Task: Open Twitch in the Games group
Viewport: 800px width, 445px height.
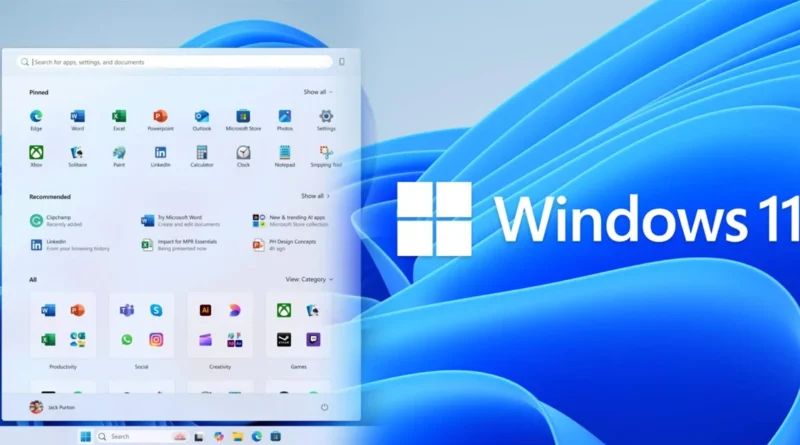Action: pyautogui.click(x=313, y=339)
